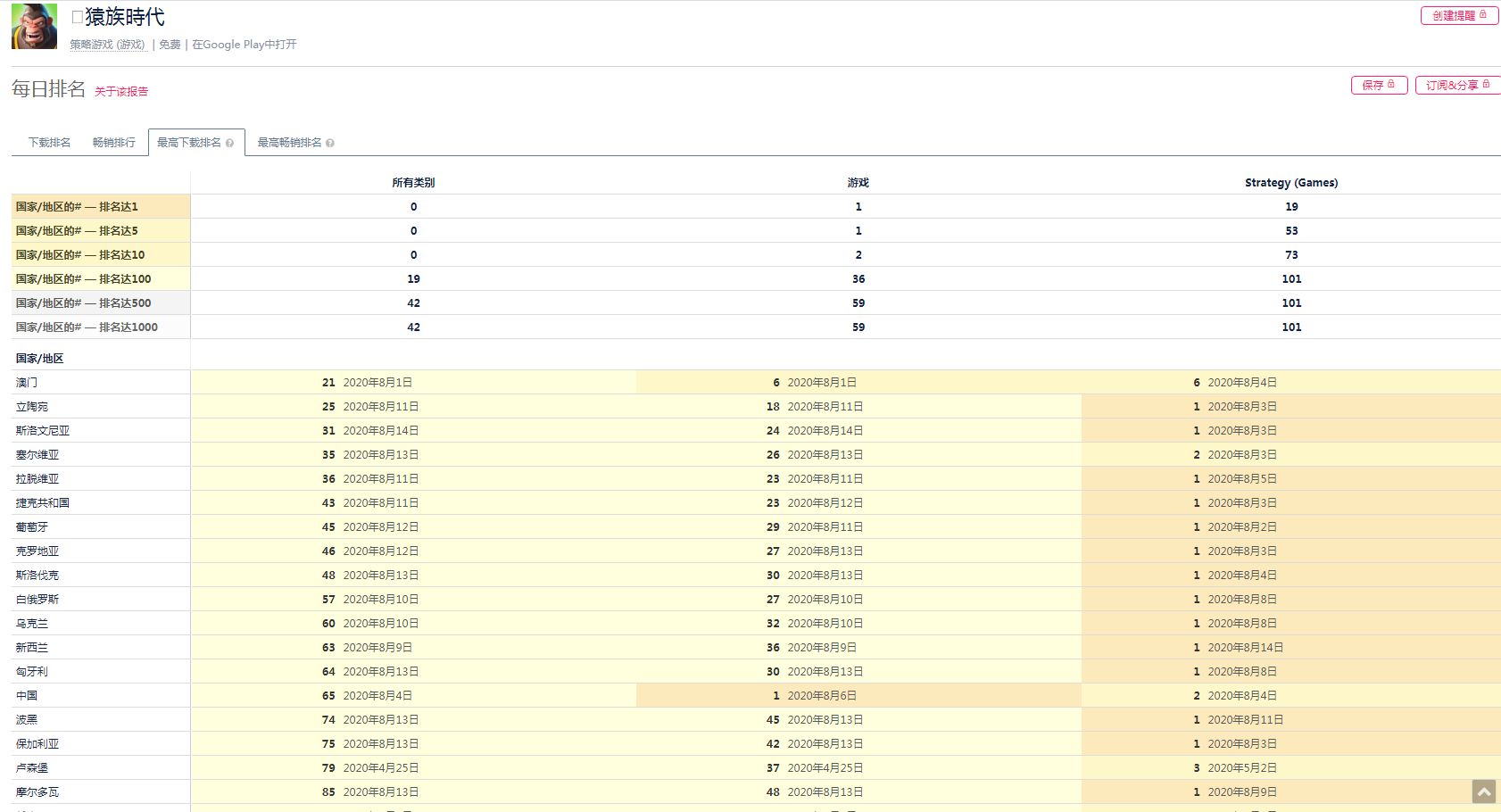Open the 畅销排行 tab

114,143
